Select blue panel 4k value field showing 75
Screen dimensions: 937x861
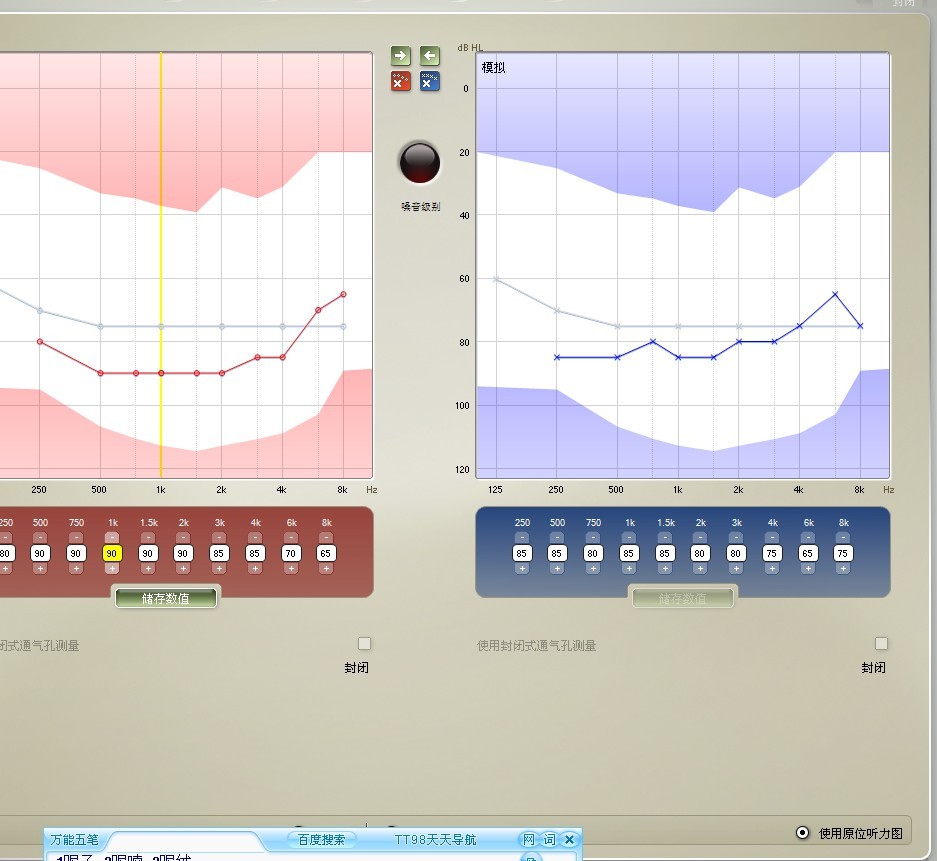771,553
